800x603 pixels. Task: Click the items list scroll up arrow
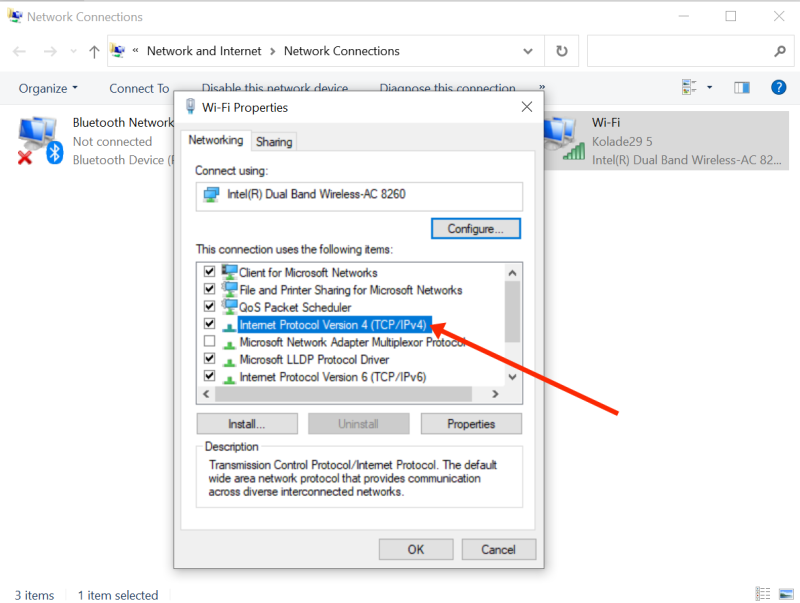pos(512,273)
